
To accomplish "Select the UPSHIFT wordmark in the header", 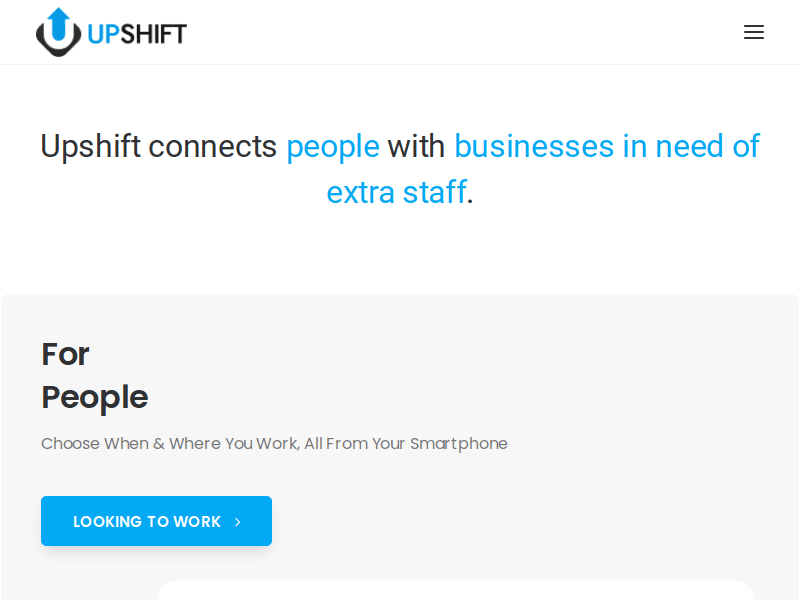I will click(x=137, y=31).
